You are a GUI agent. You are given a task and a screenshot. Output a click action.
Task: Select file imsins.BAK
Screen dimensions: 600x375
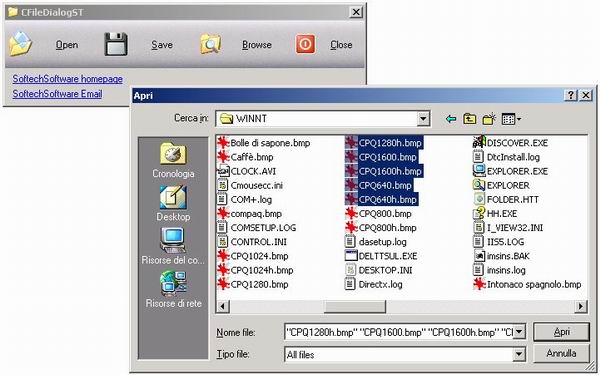coord(502,256)
